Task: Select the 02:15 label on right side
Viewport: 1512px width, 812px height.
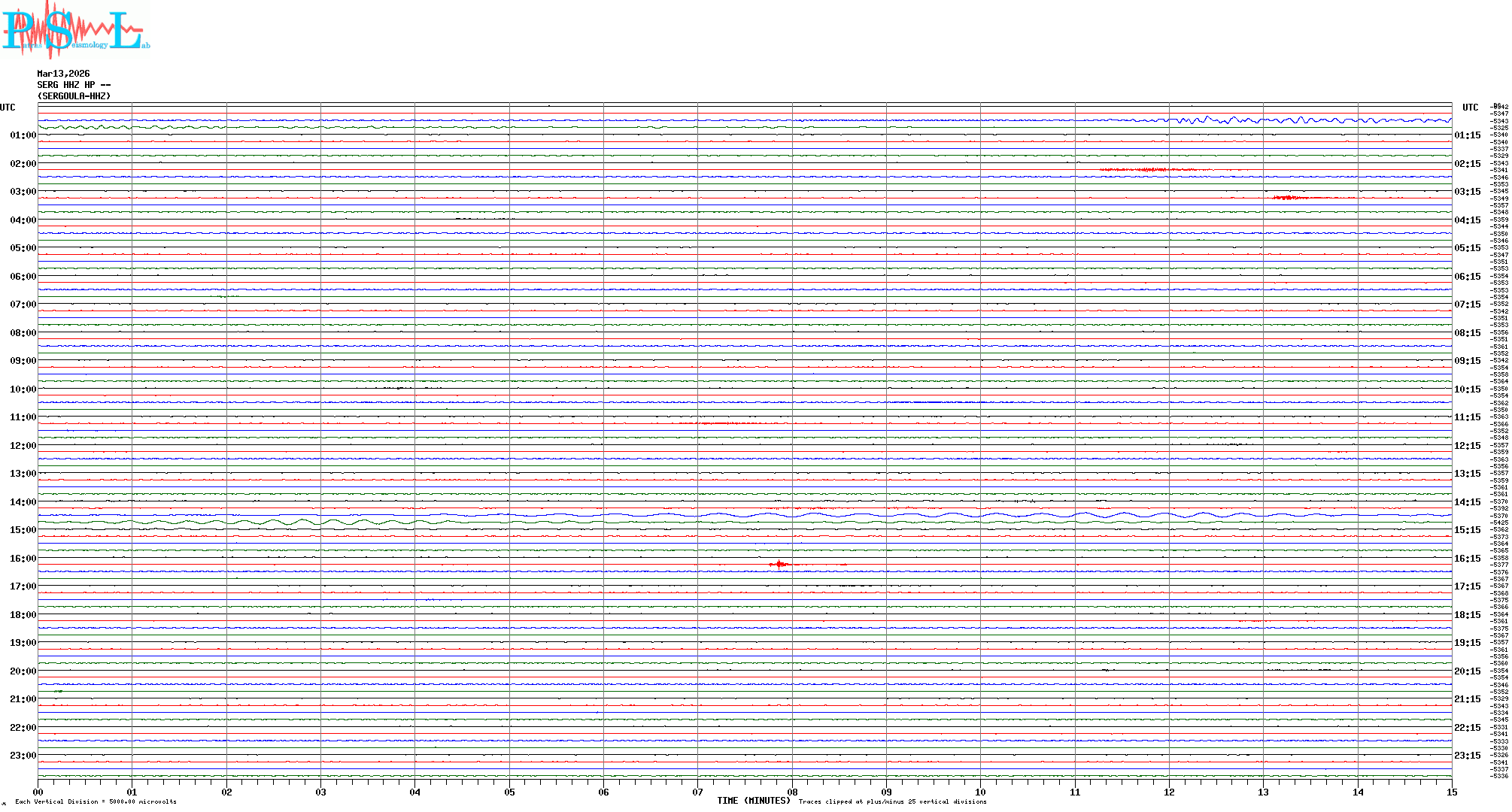Action: click(1467, 164)
